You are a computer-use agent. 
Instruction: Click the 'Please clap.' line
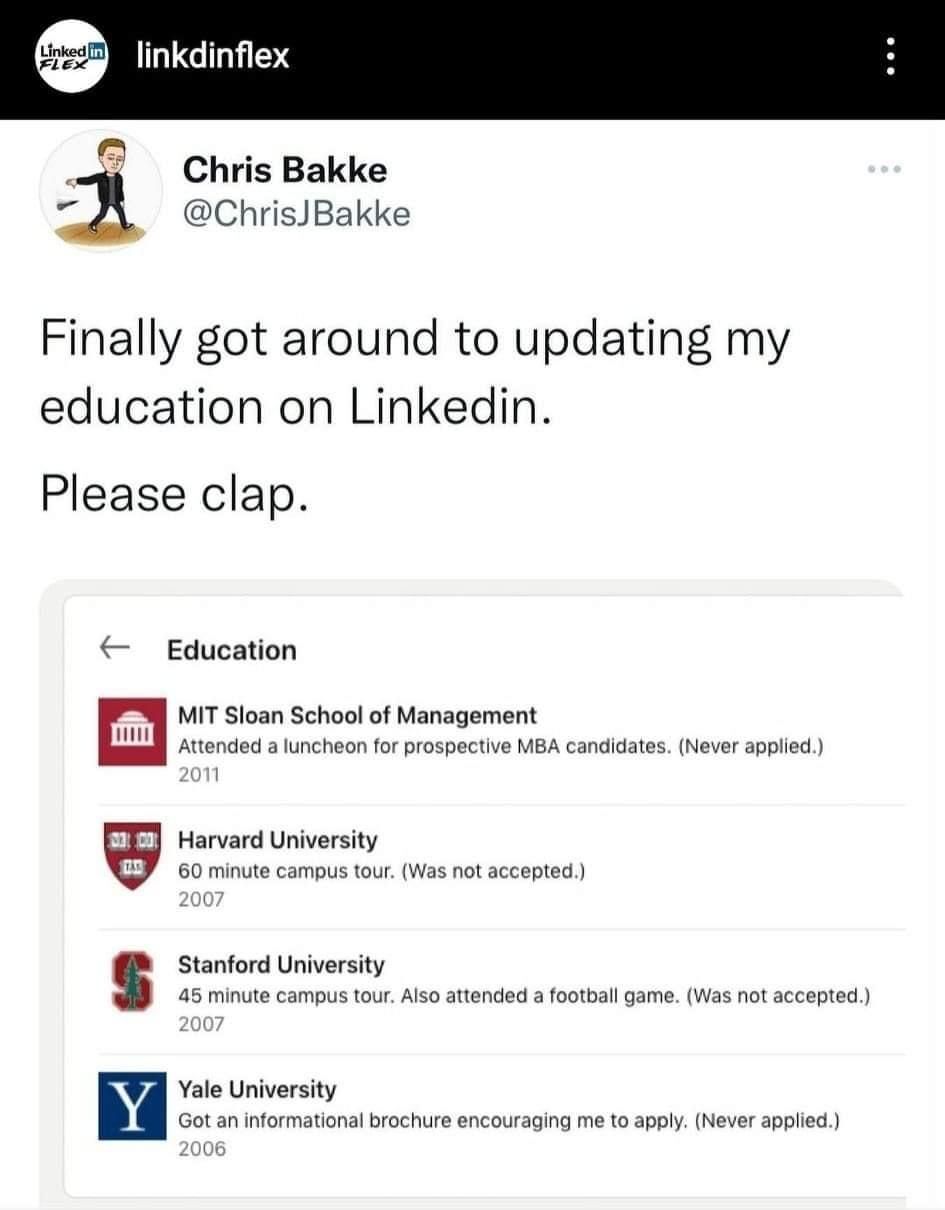pos(171,493)
